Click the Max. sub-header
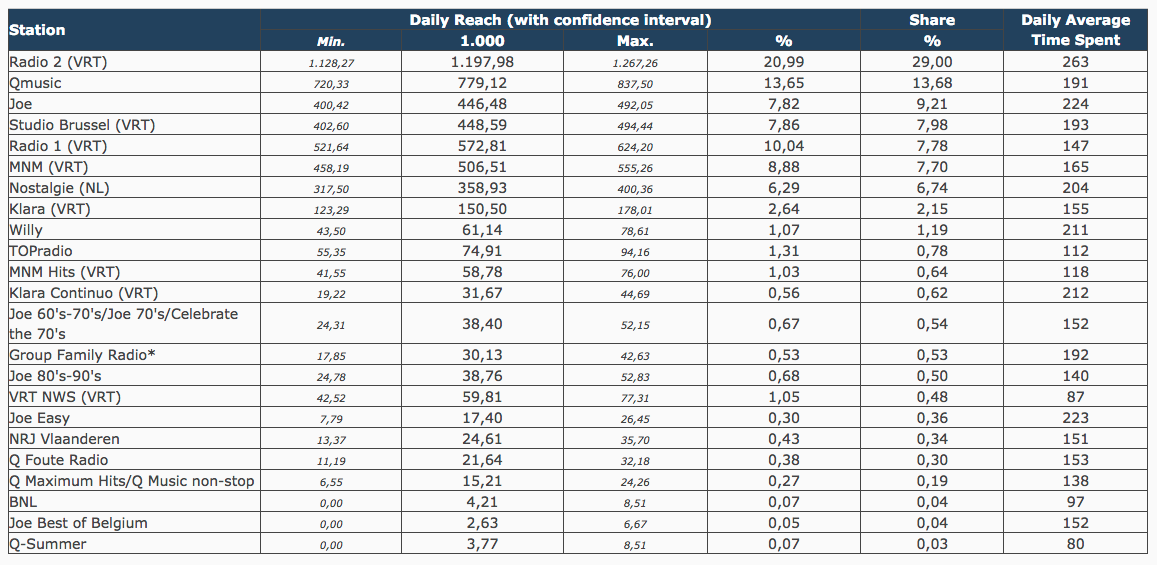The image size is (1157, 565). coord(635,41)
